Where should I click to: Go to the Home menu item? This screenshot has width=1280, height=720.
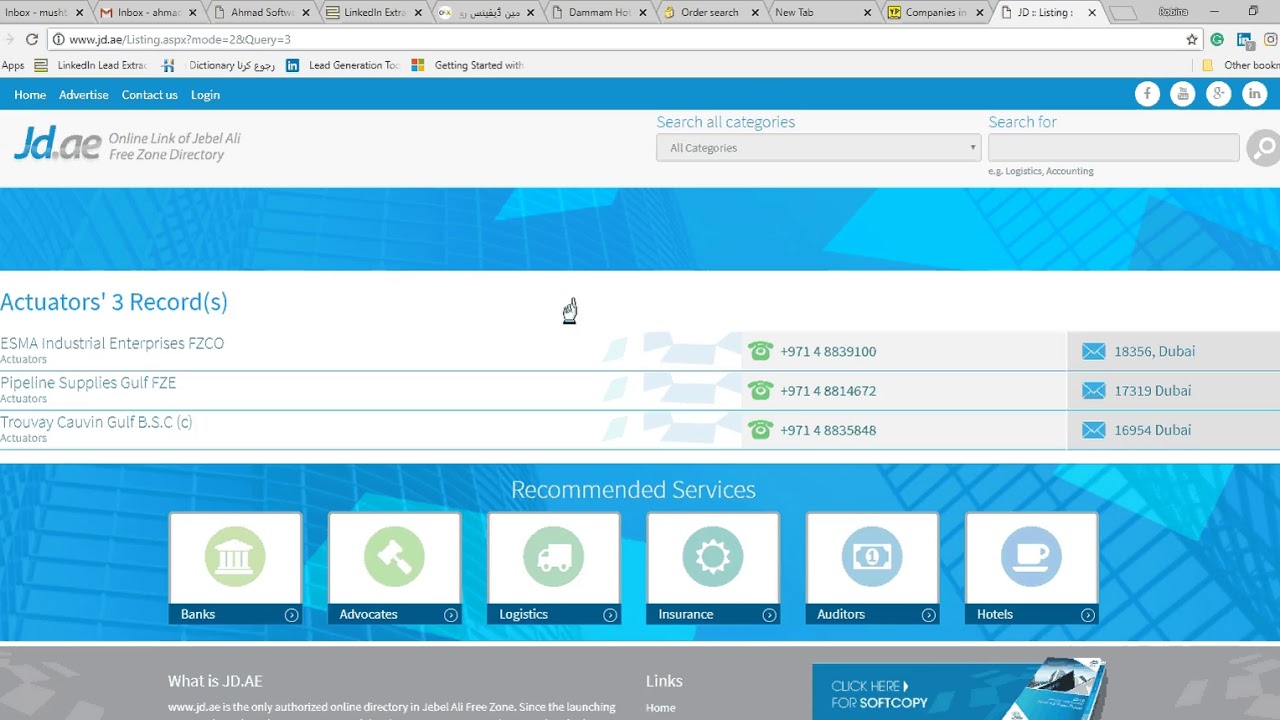tap(30, 95)
